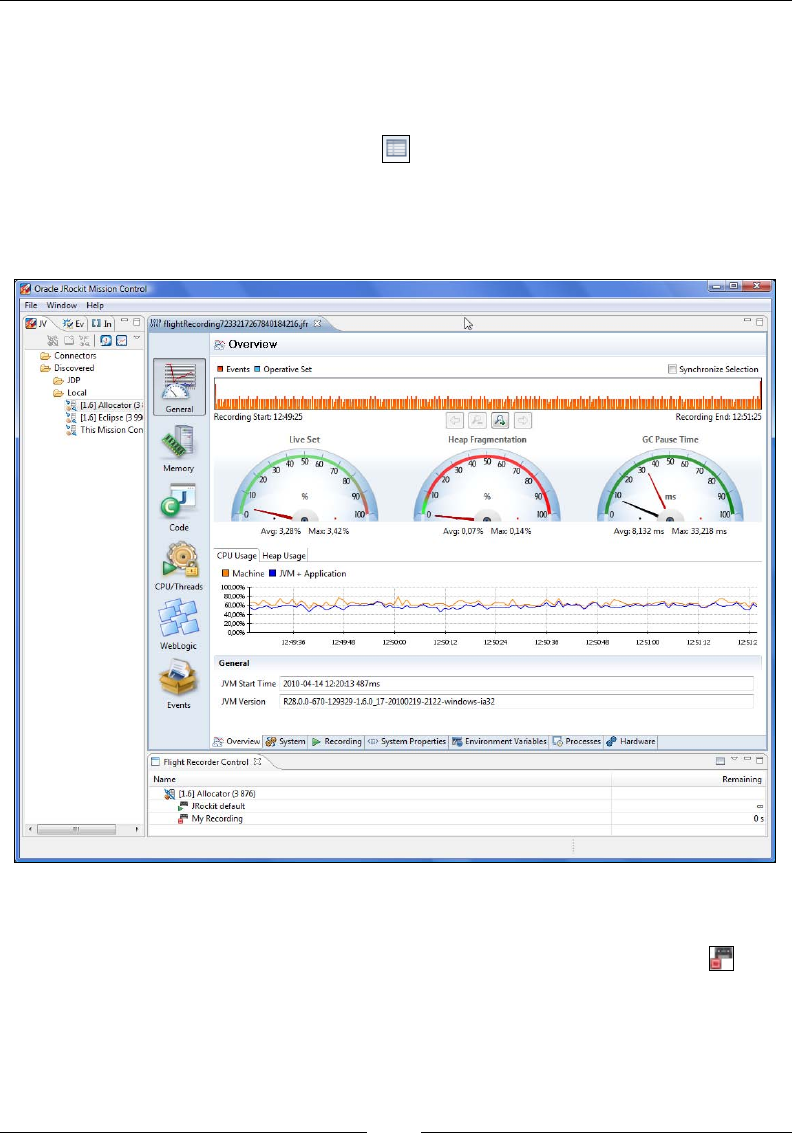Click the third toolbar icon in JVM Browser

click(85, 340)
